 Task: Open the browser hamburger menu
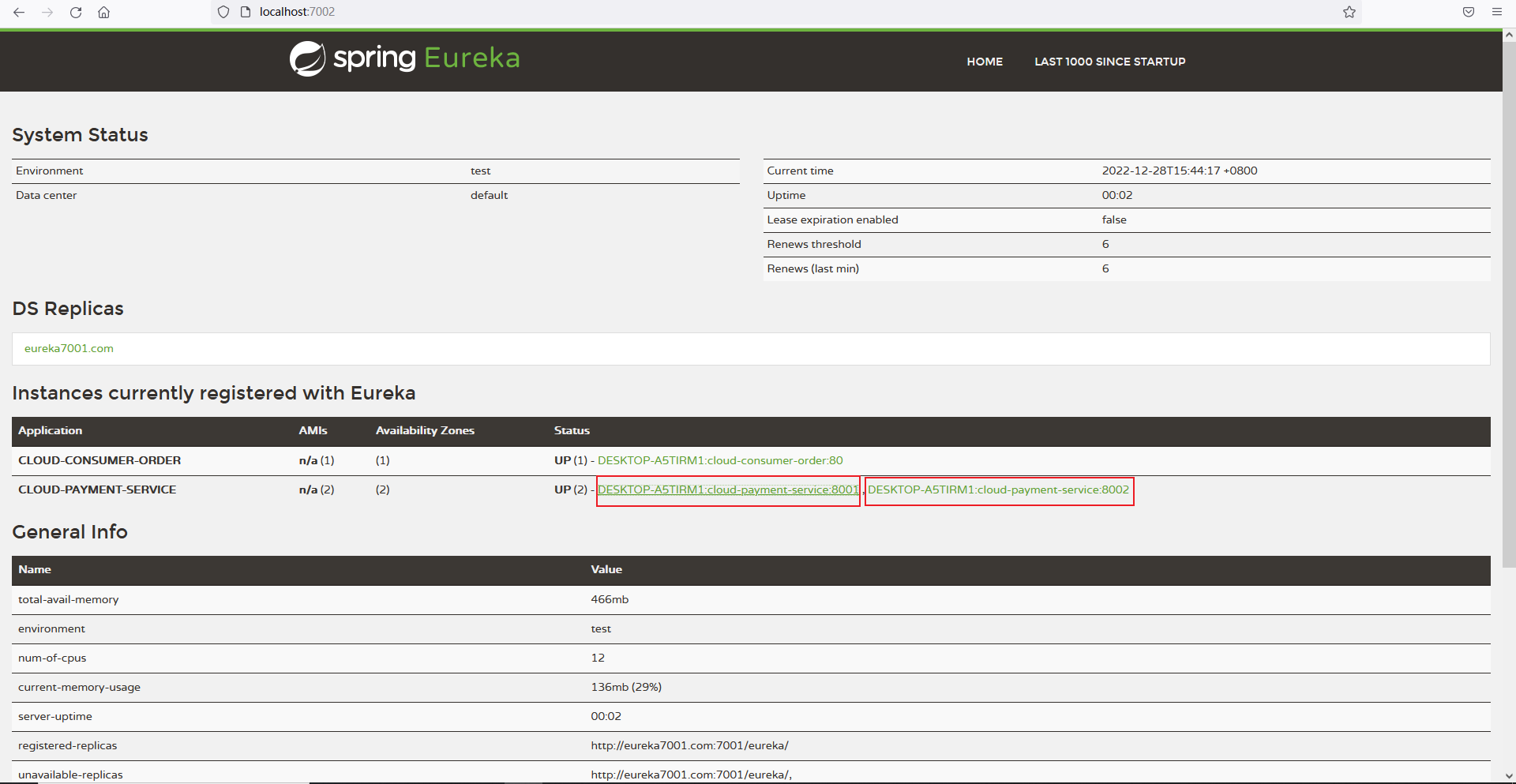click(1497, 12)
